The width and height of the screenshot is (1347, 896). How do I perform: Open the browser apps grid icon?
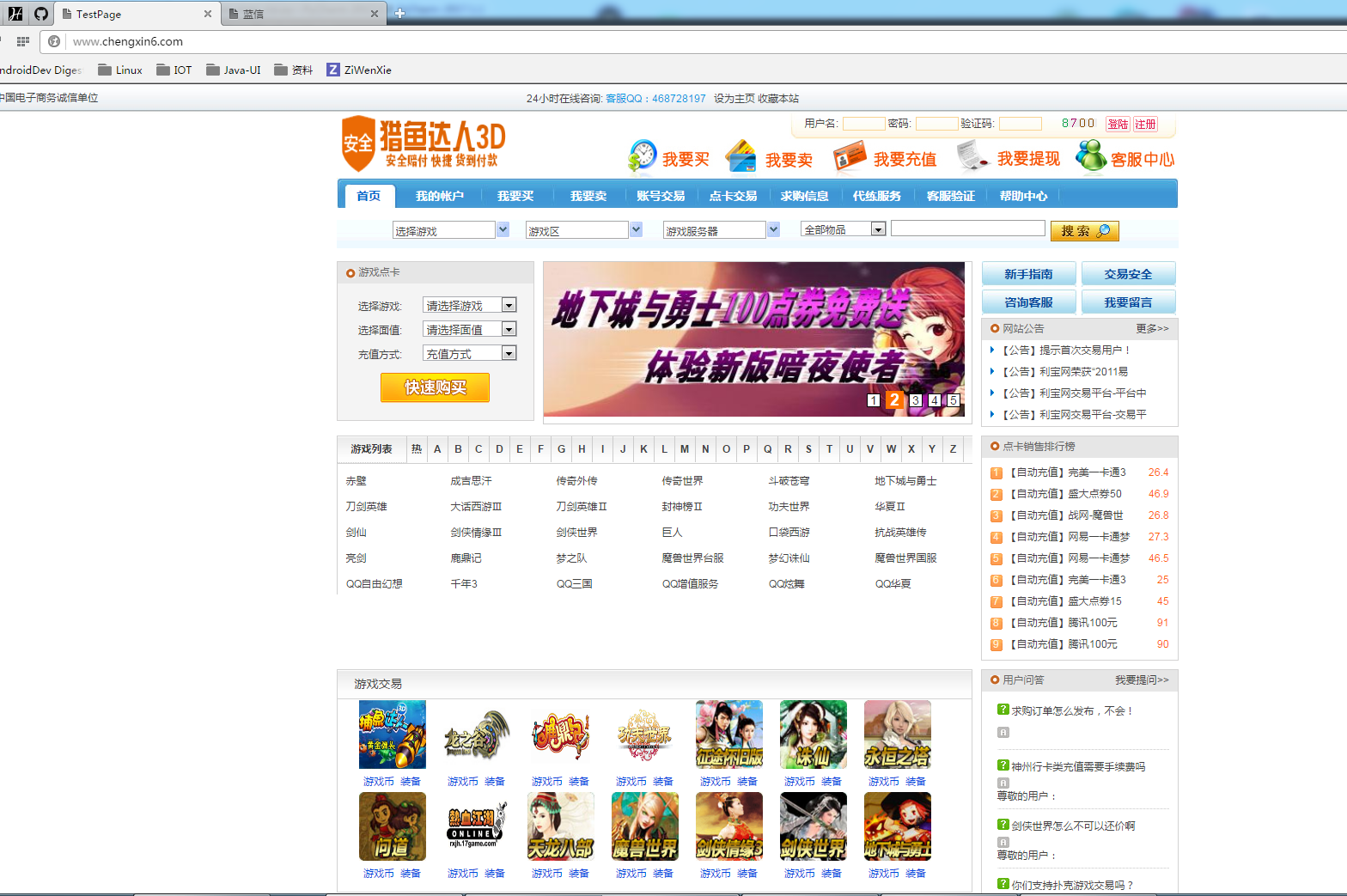tap(23, 41)
